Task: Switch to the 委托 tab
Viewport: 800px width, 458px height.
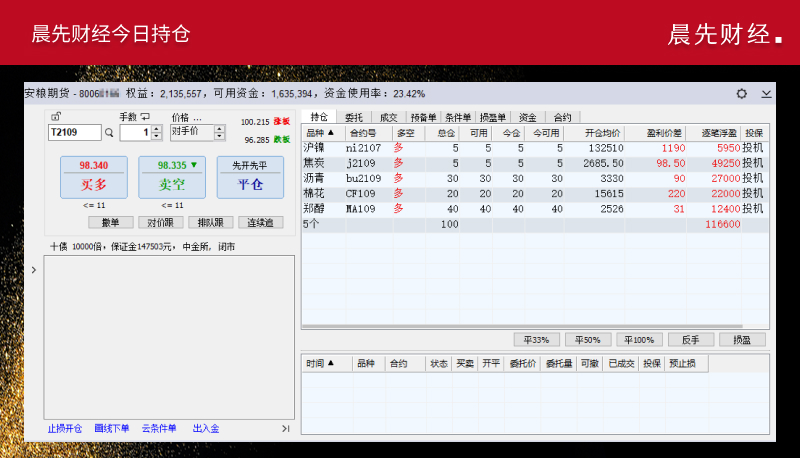Action: click(354, 117)
